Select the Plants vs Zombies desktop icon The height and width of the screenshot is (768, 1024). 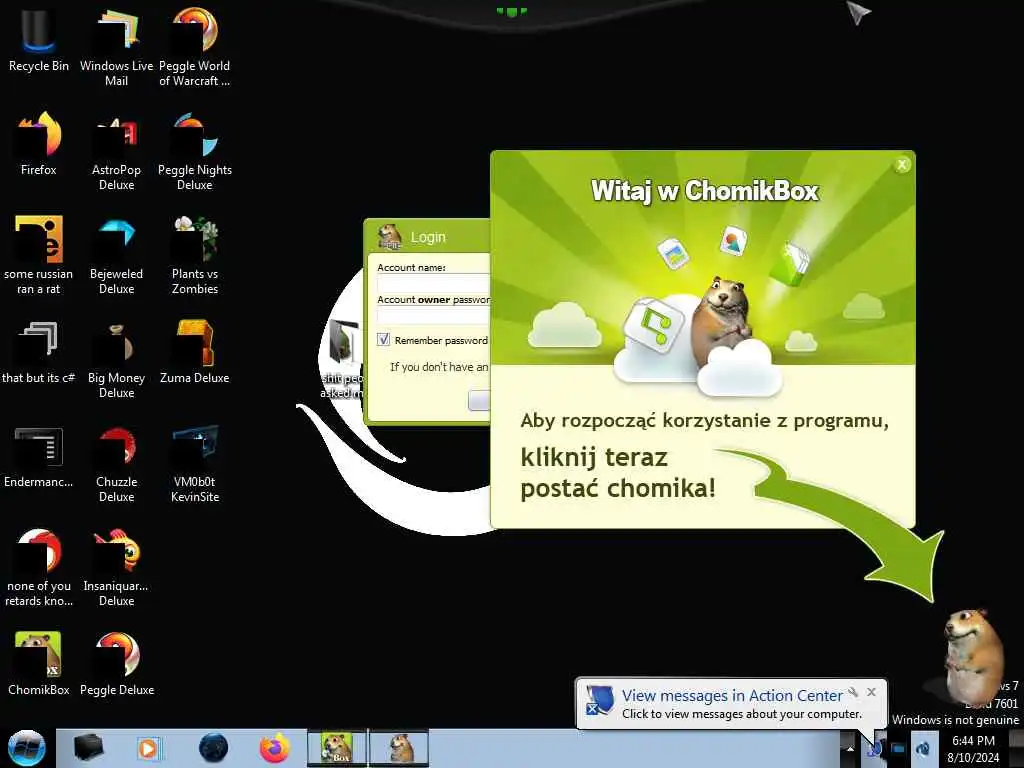(195, 255)
